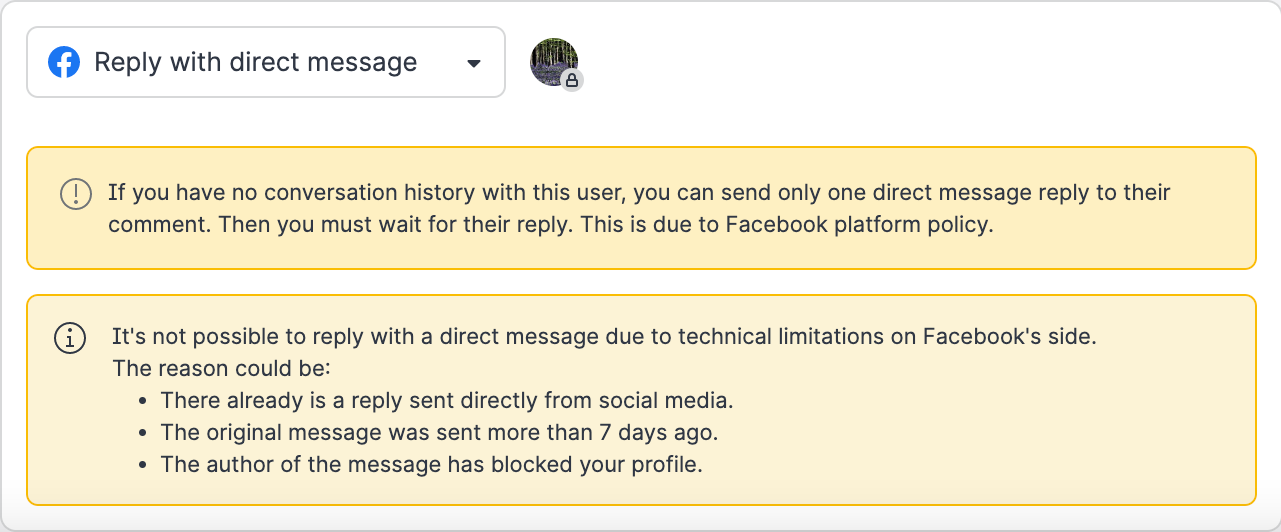The width and height of the screenshot is (1281, 532).
Task: Expand the reply type dropdown arrow
Action: (x=474, y=63)
